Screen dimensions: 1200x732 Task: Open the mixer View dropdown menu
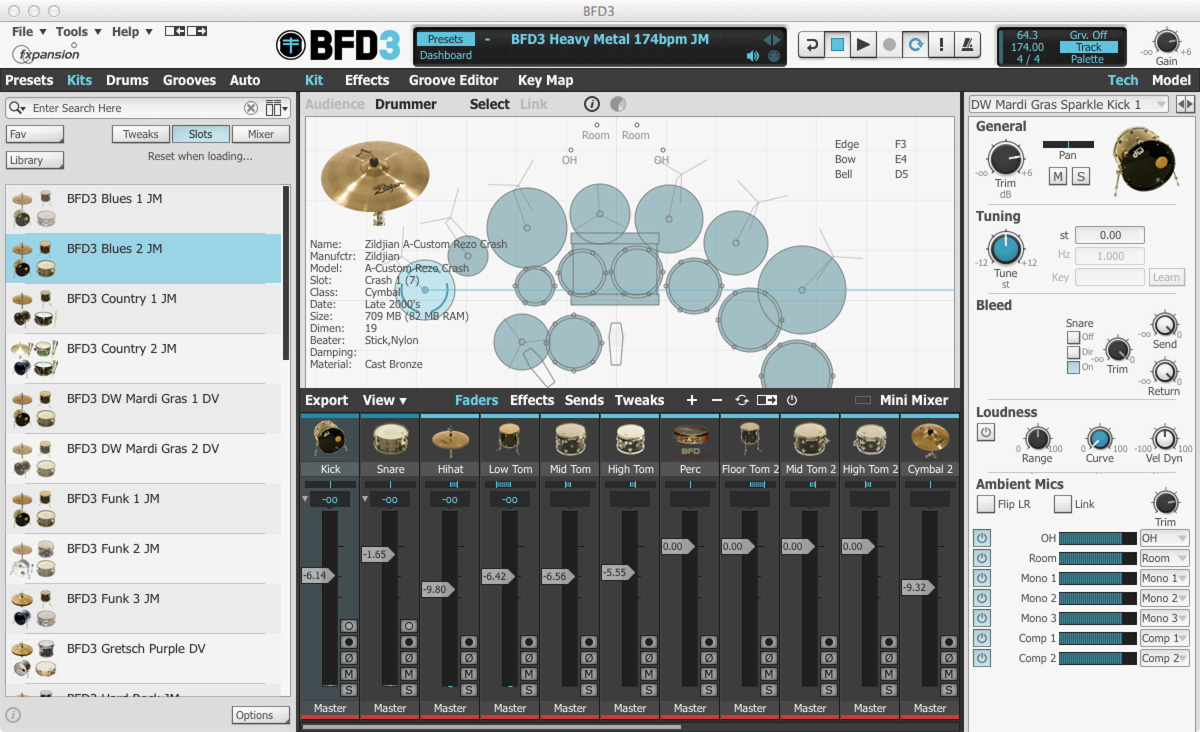[x=385, y=400]
